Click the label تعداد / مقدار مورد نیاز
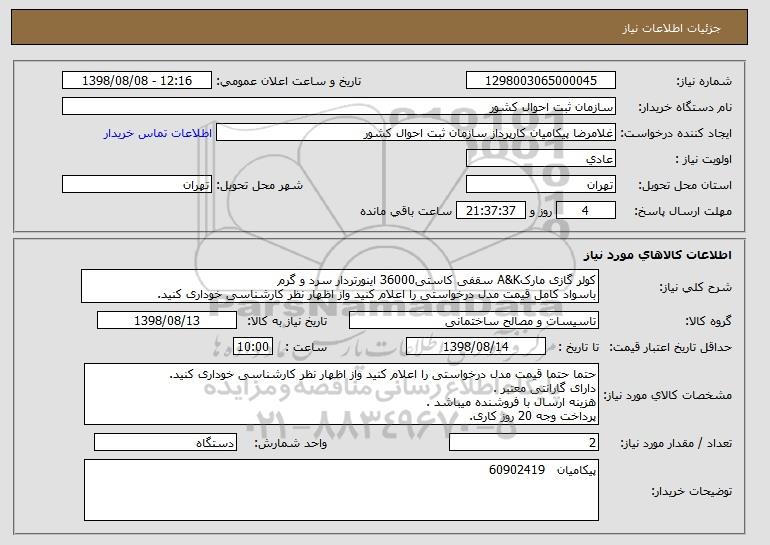Viewport: 770px width, 545px height. tap(676, 443)
